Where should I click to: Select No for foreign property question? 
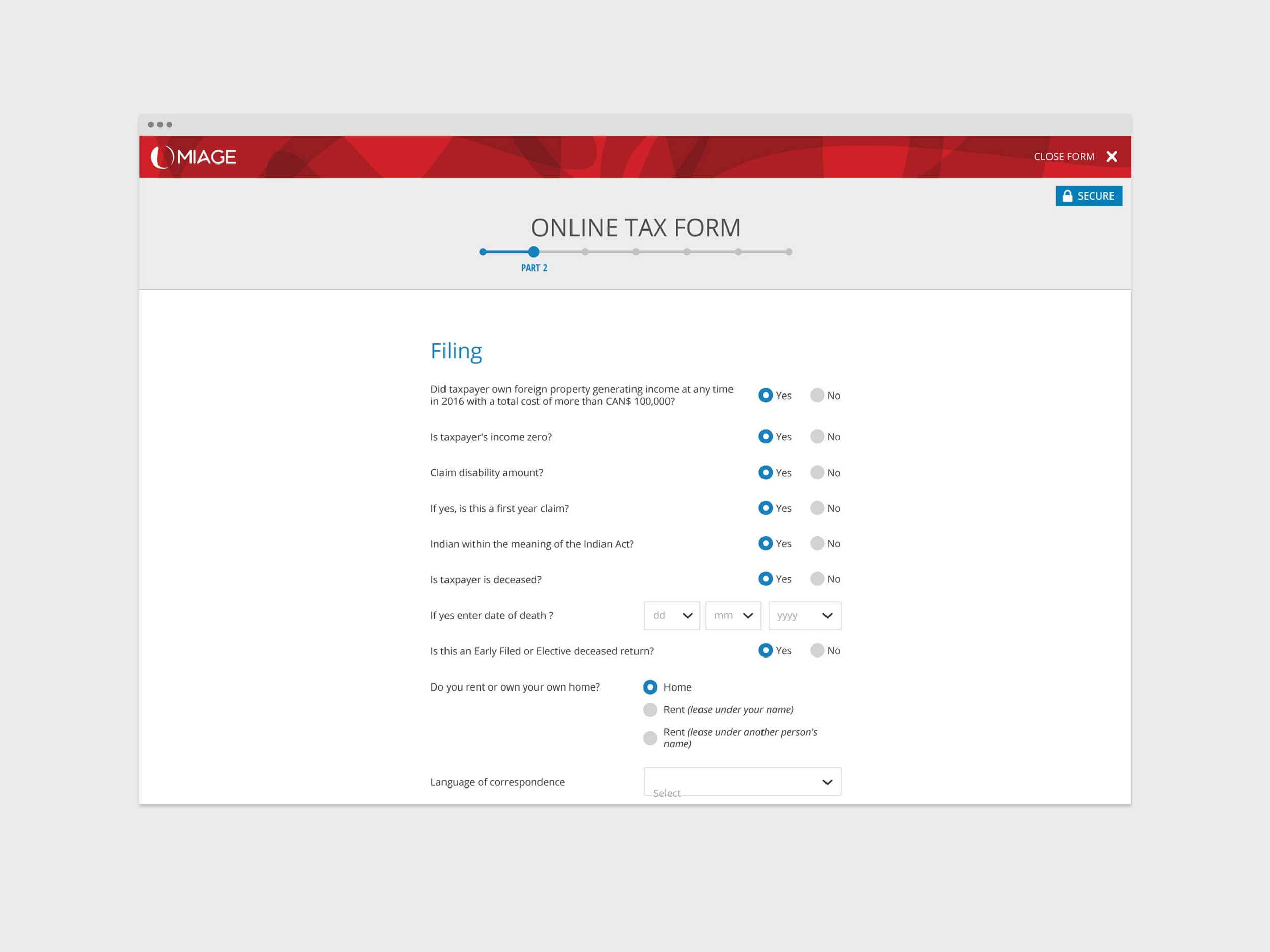816,396
